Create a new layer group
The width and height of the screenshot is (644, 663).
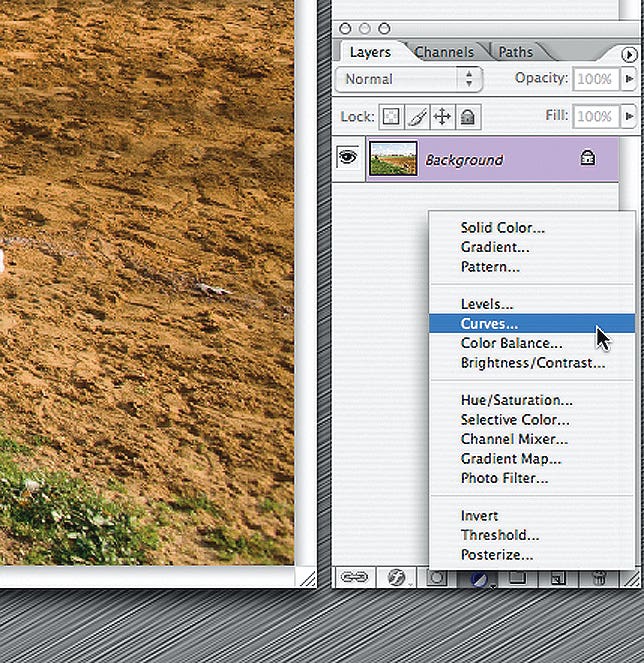pyautogui.click(x=517, y=577)
